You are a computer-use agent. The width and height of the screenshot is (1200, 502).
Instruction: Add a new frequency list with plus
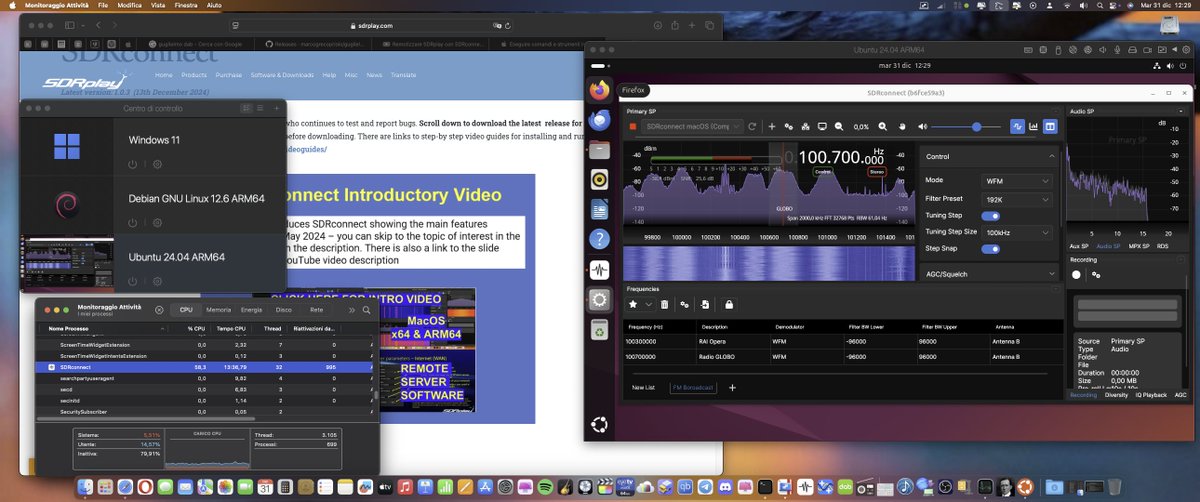tap(732, 387)
